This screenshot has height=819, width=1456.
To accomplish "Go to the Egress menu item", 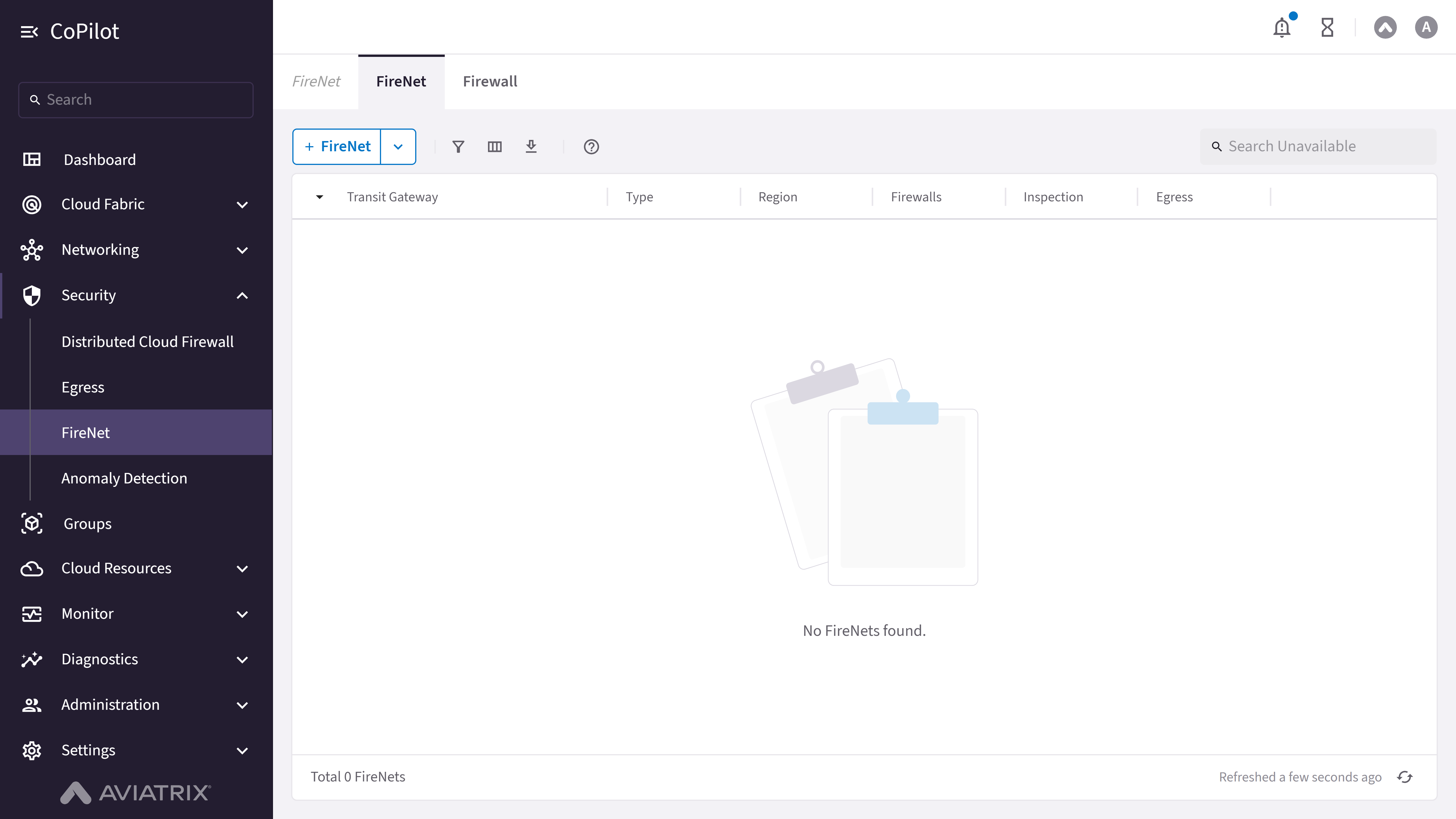I will [x=82, y=387].
